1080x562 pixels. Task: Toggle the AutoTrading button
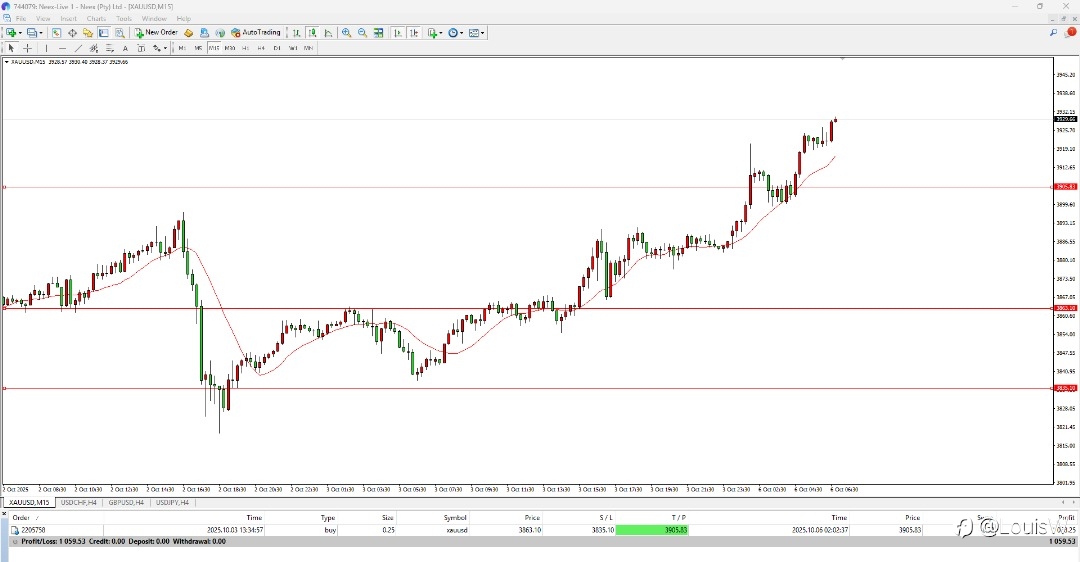[256, 32]
